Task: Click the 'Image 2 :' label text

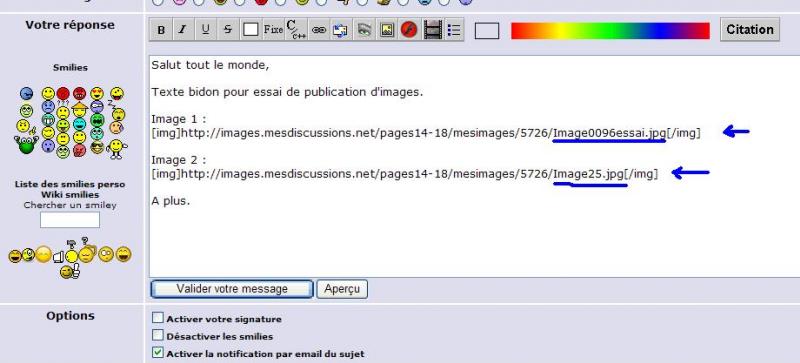Action: click(x=179, y=160)
